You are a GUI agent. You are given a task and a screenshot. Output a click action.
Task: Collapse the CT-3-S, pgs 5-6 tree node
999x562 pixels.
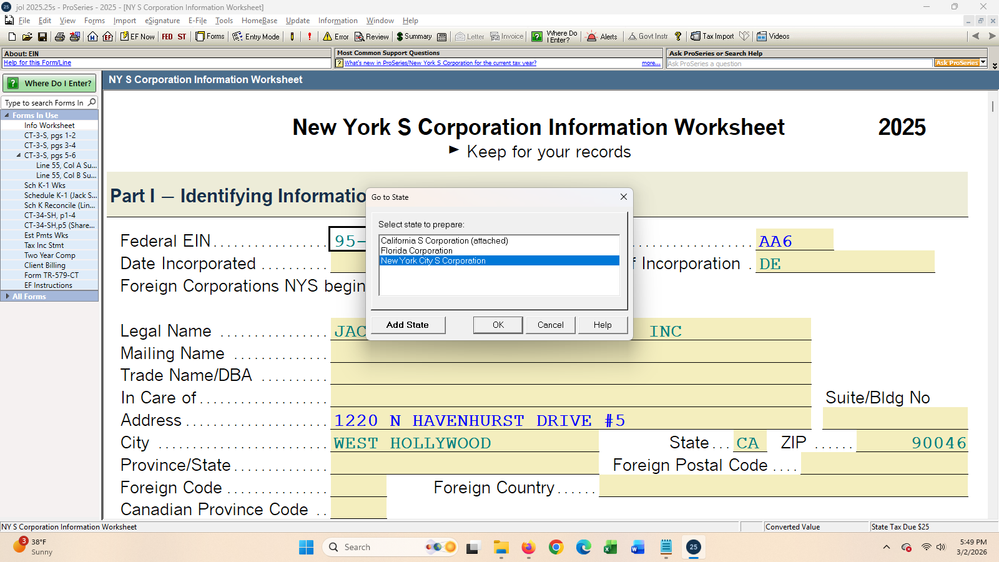(18, 155)
